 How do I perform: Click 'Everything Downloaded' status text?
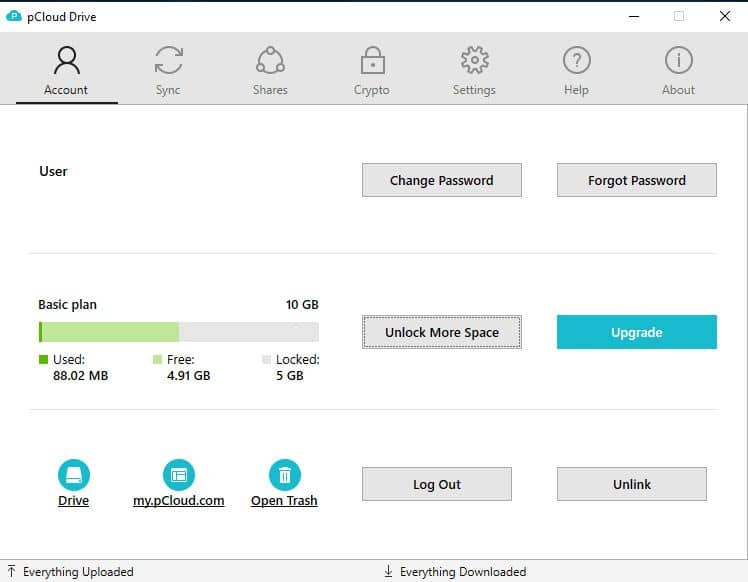[x=463, y=572]
